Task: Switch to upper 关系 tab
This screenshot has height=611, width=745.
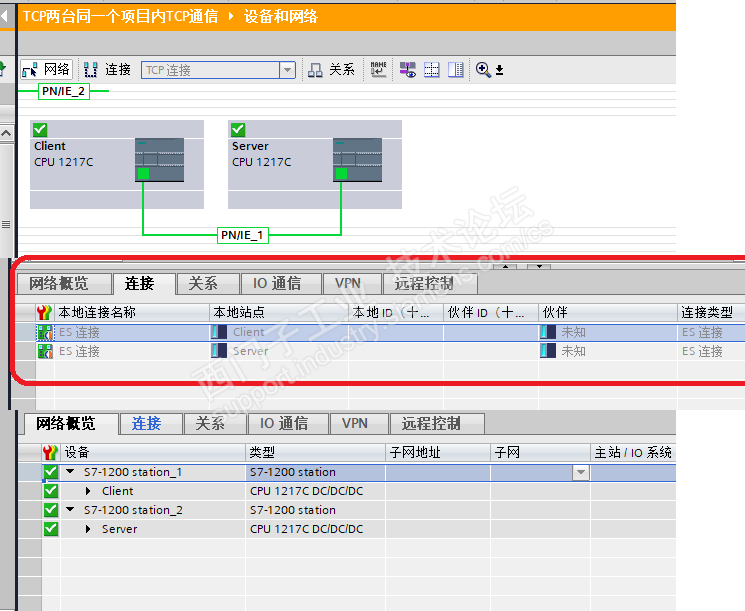Action: [x=208, y=284]
